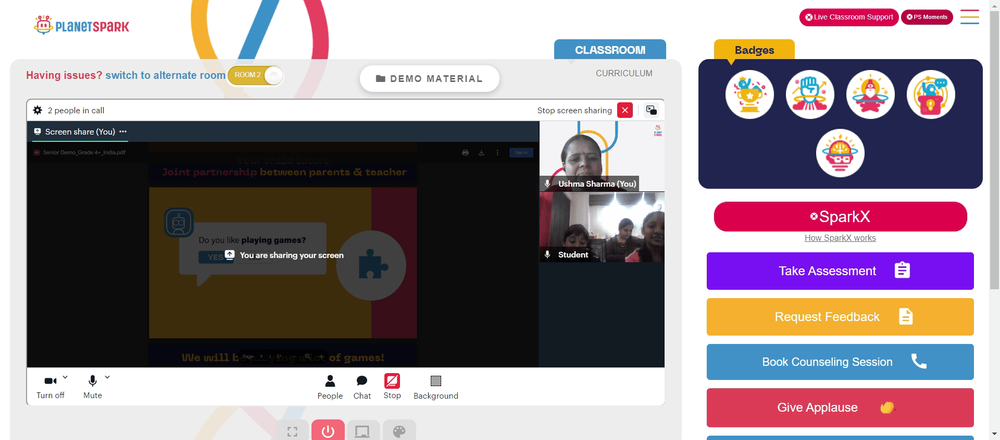Toggle picture-in-picture layout icon

click(x=651, y=110)
